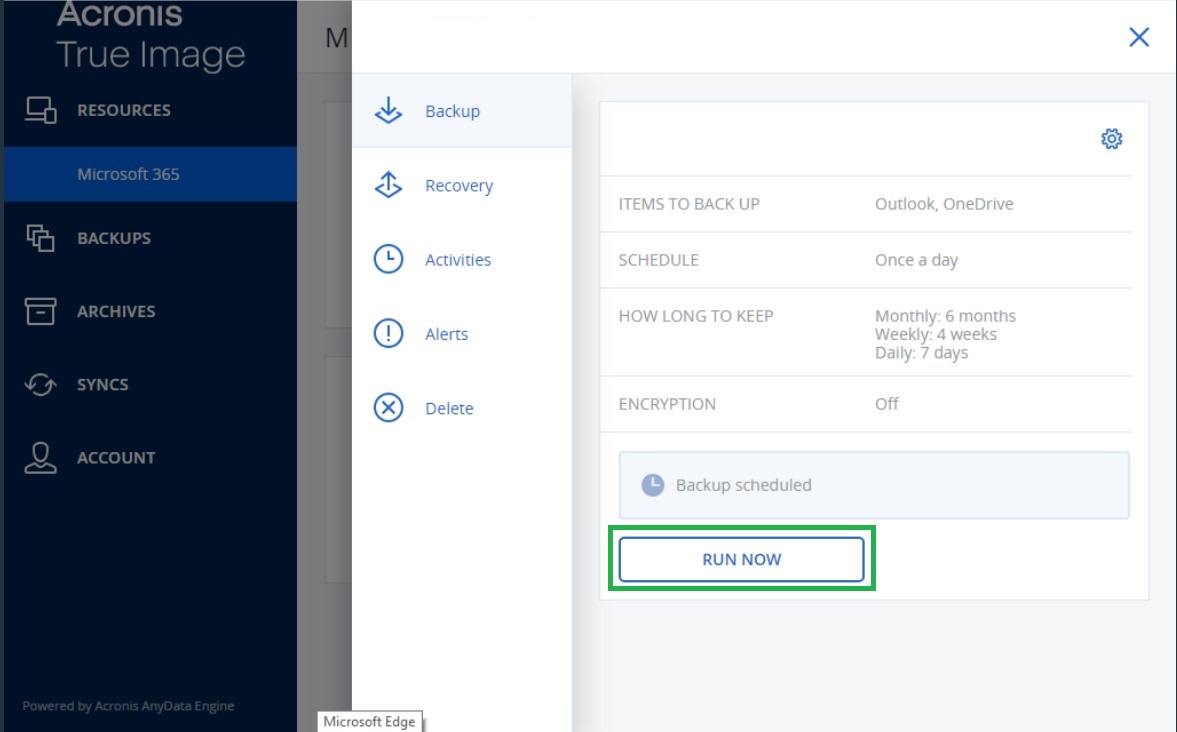This screenshot has height=732, width=1177.
Task: Open the Account person icon
Action: [x=40, y=457]
